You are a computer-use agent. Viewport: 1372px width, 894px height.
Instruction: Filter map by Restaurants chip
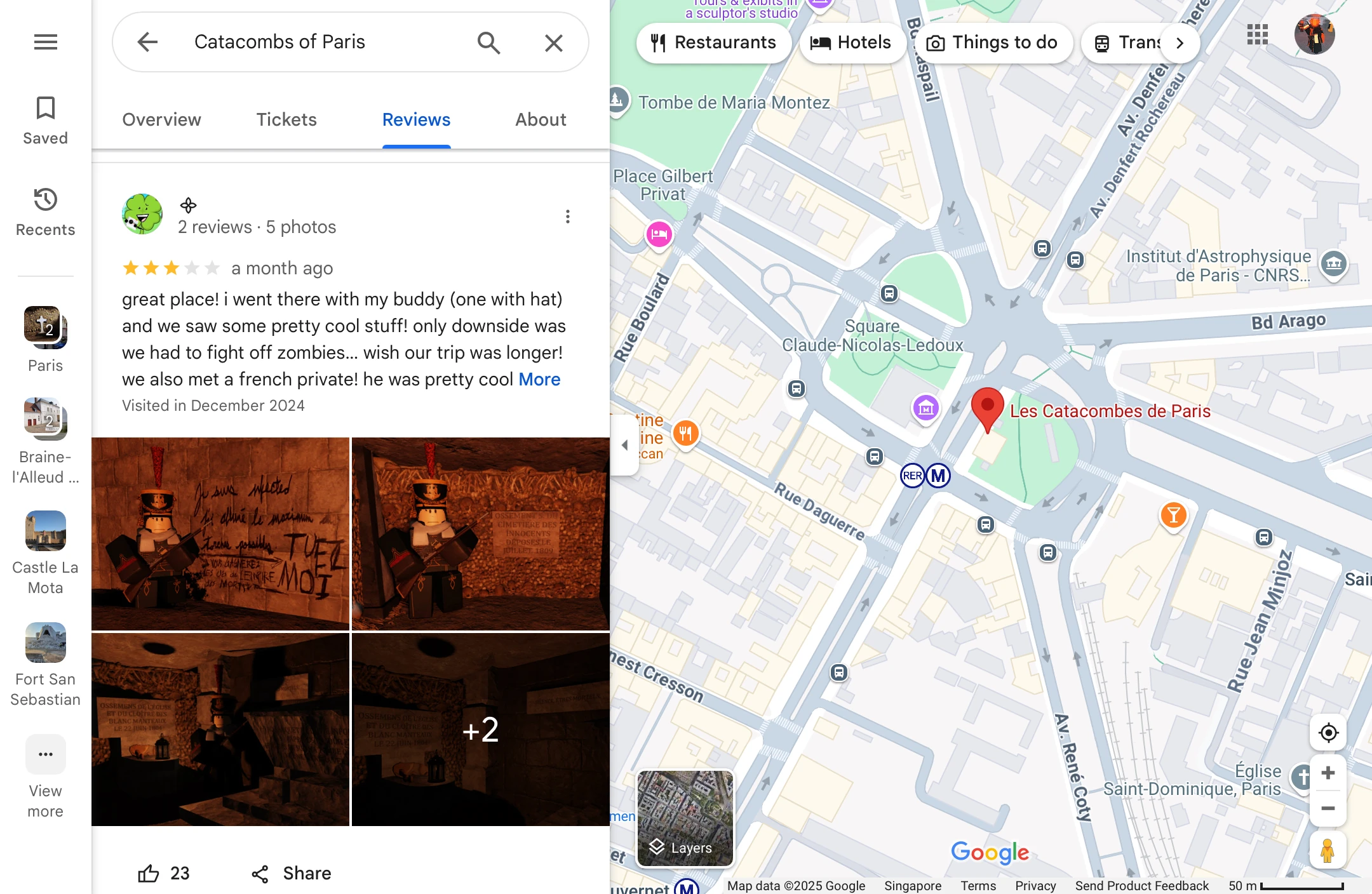point(713,43)
